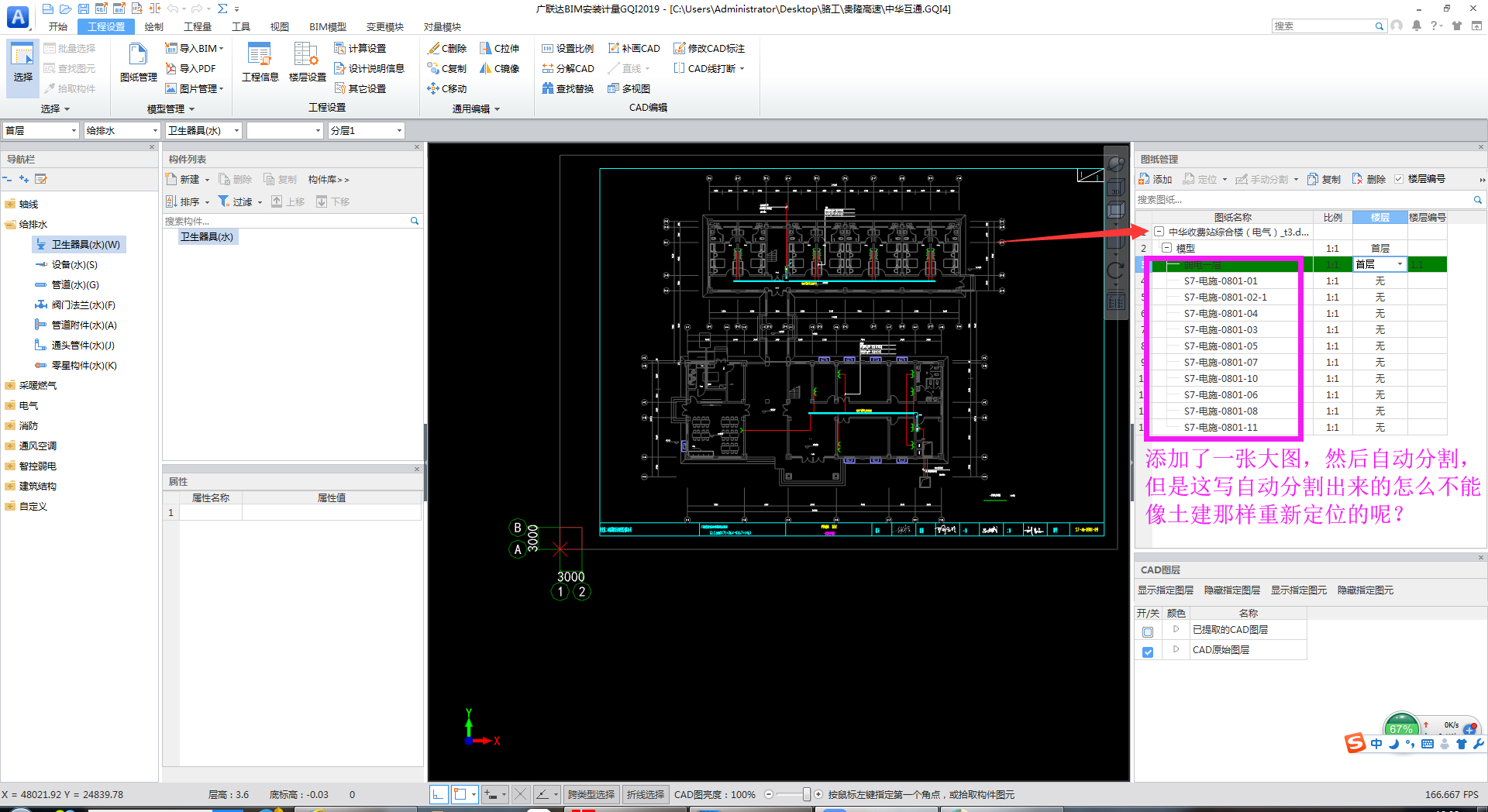Click brightness decrease minus button
The image size is (1488, 812).
769,794
